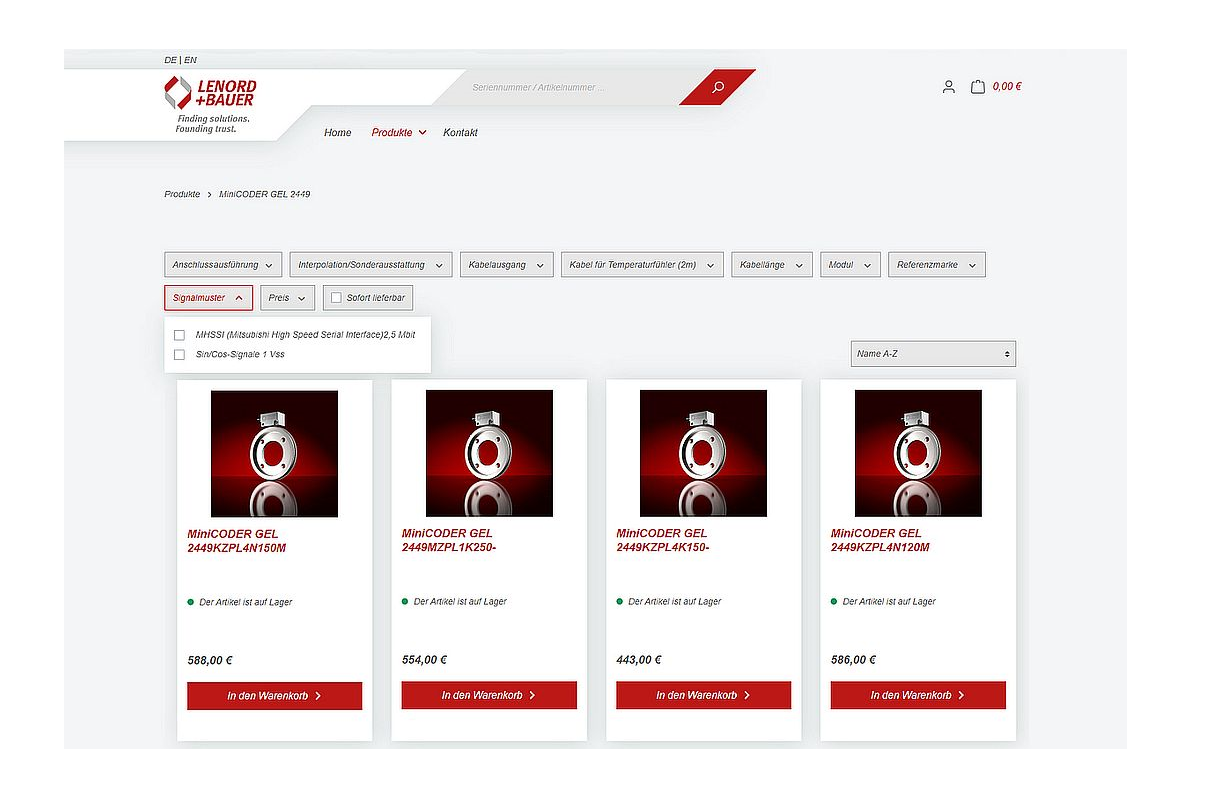The image size is (1207, 795).
Task: Click the Lenord+Bauer logo
Action: 209,104
